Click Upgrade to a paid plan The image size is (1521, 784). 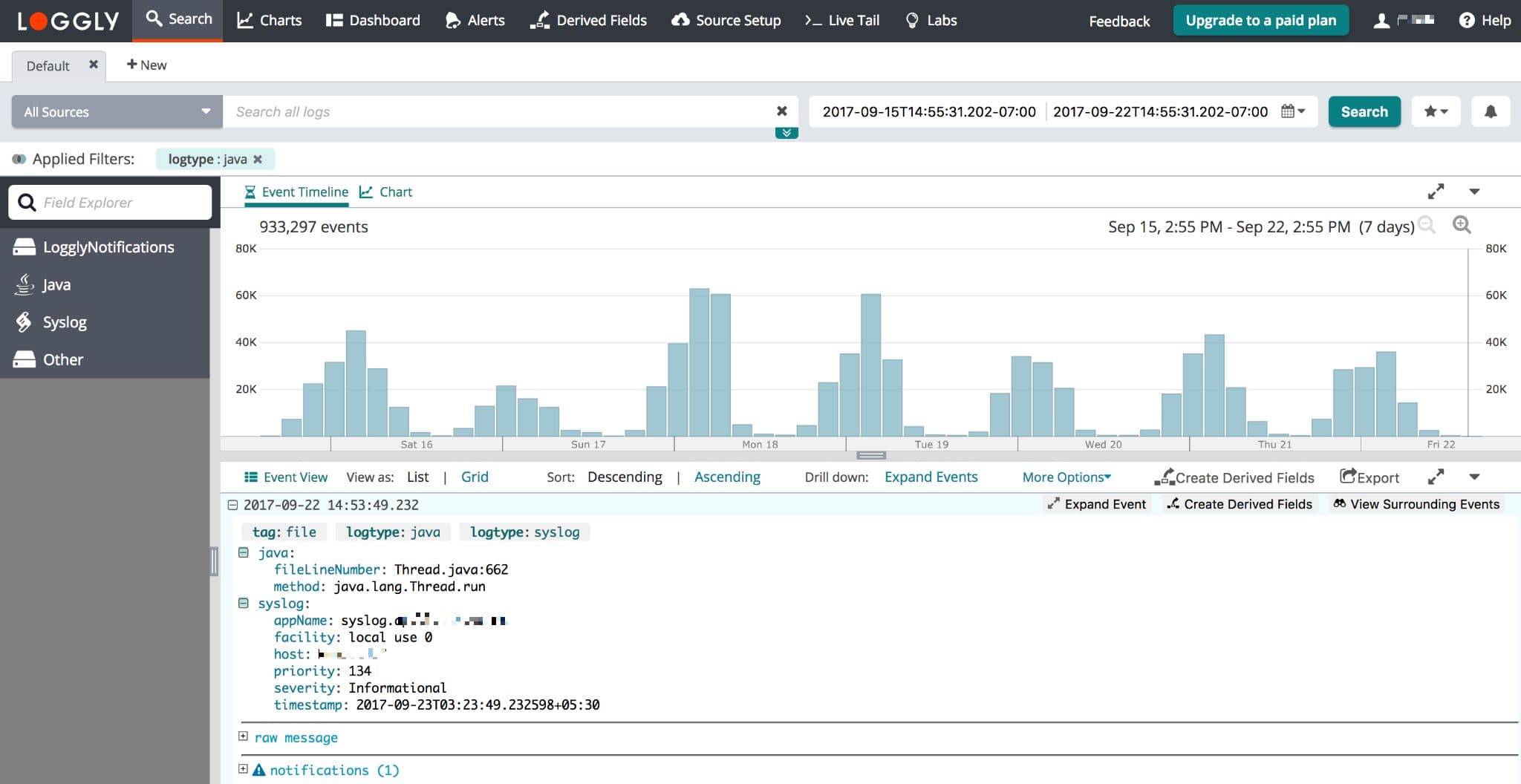[1260, 20]
